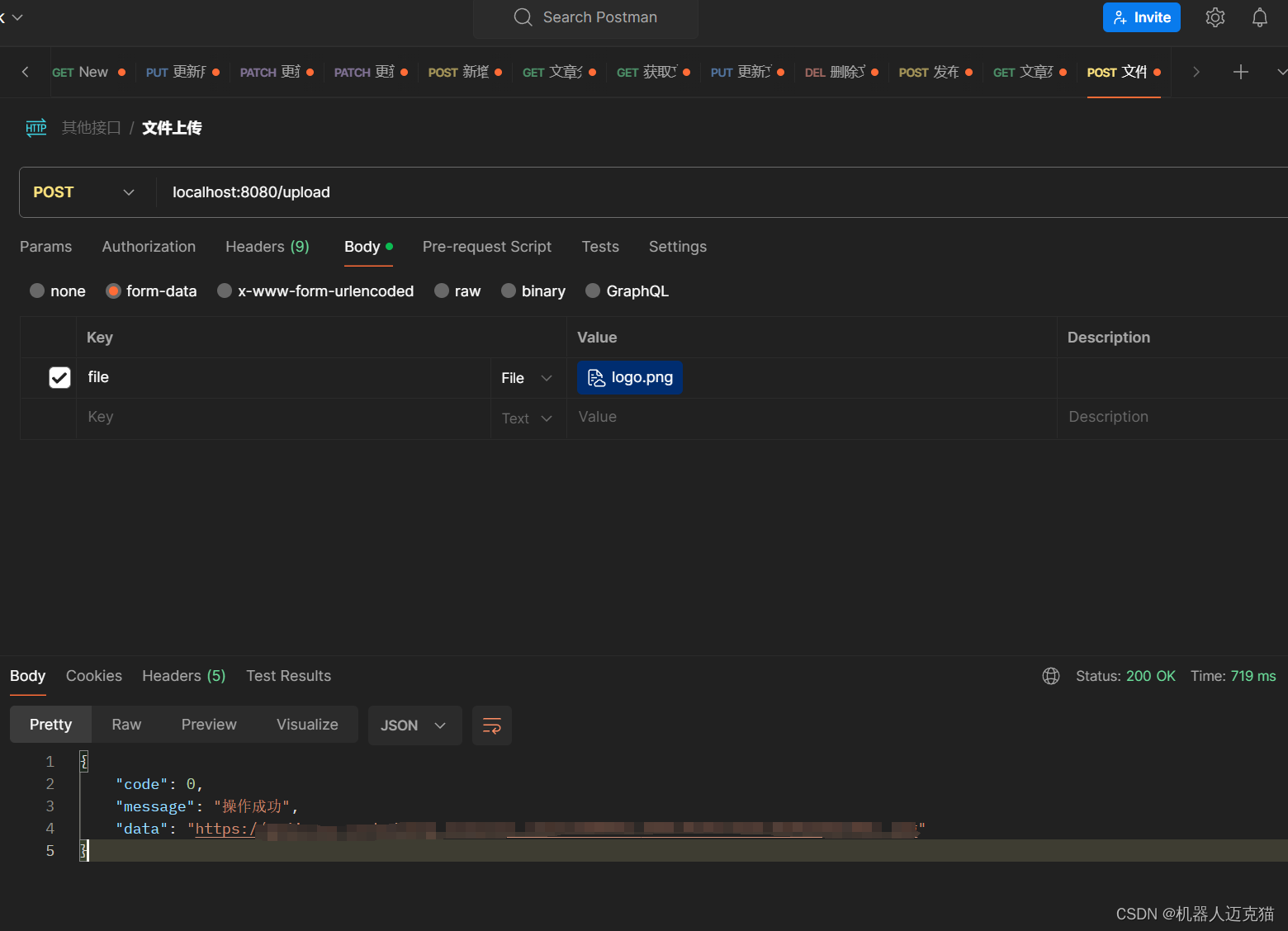The height and width of the screenshot is (931, 1288).
Task: Open the response Headers (5) tab
Action: [x=183, y=676]
